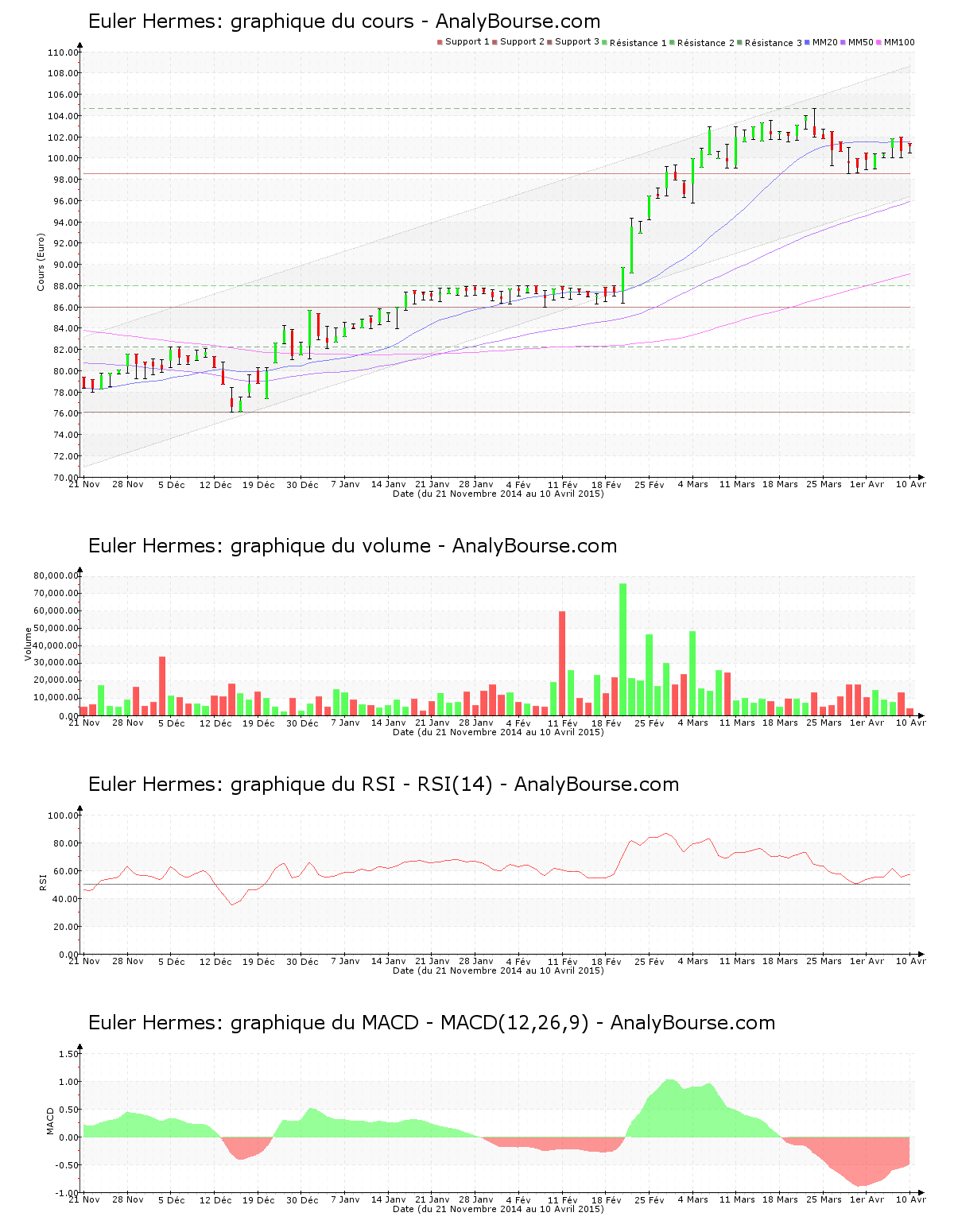This screenshot has height=1232, width=954.
Task: Click the 98.00 value on price axis
Action: click(x=65, y=180)
